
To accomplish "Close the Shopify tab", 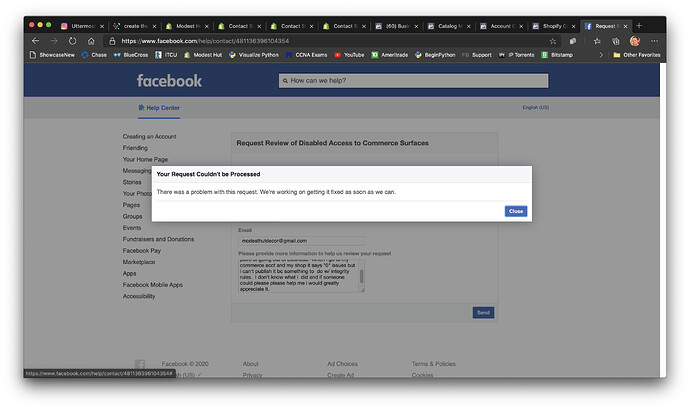I will point(573,26).
